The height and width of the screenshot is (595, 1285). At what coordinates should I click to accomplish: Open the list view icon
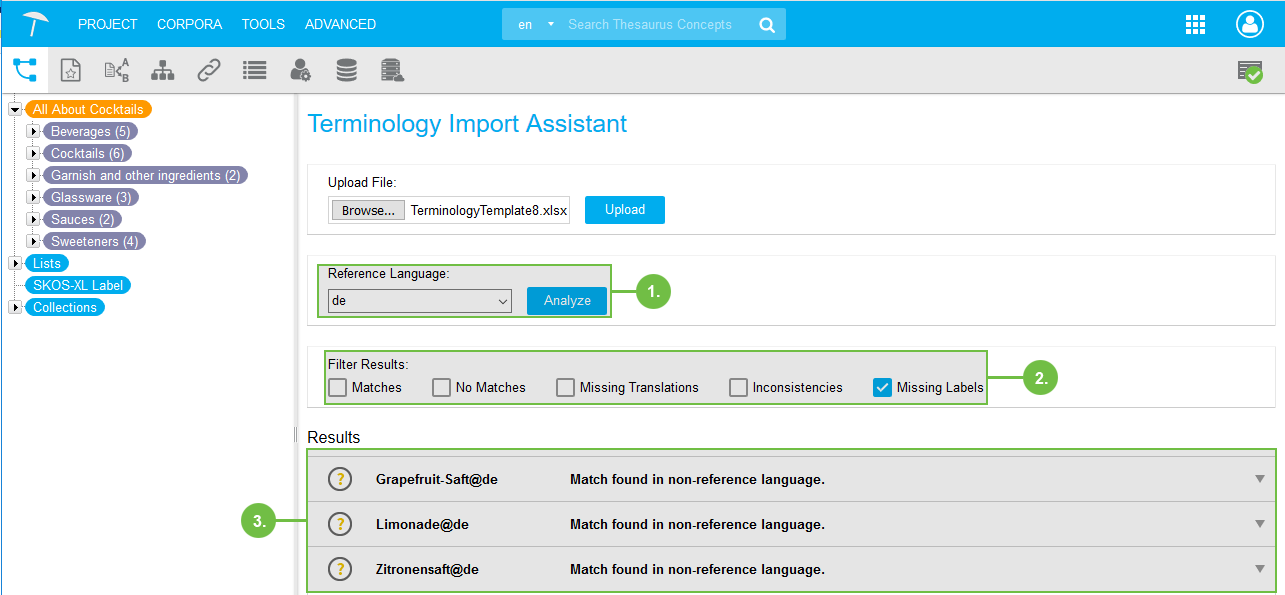tap(254, 70)
